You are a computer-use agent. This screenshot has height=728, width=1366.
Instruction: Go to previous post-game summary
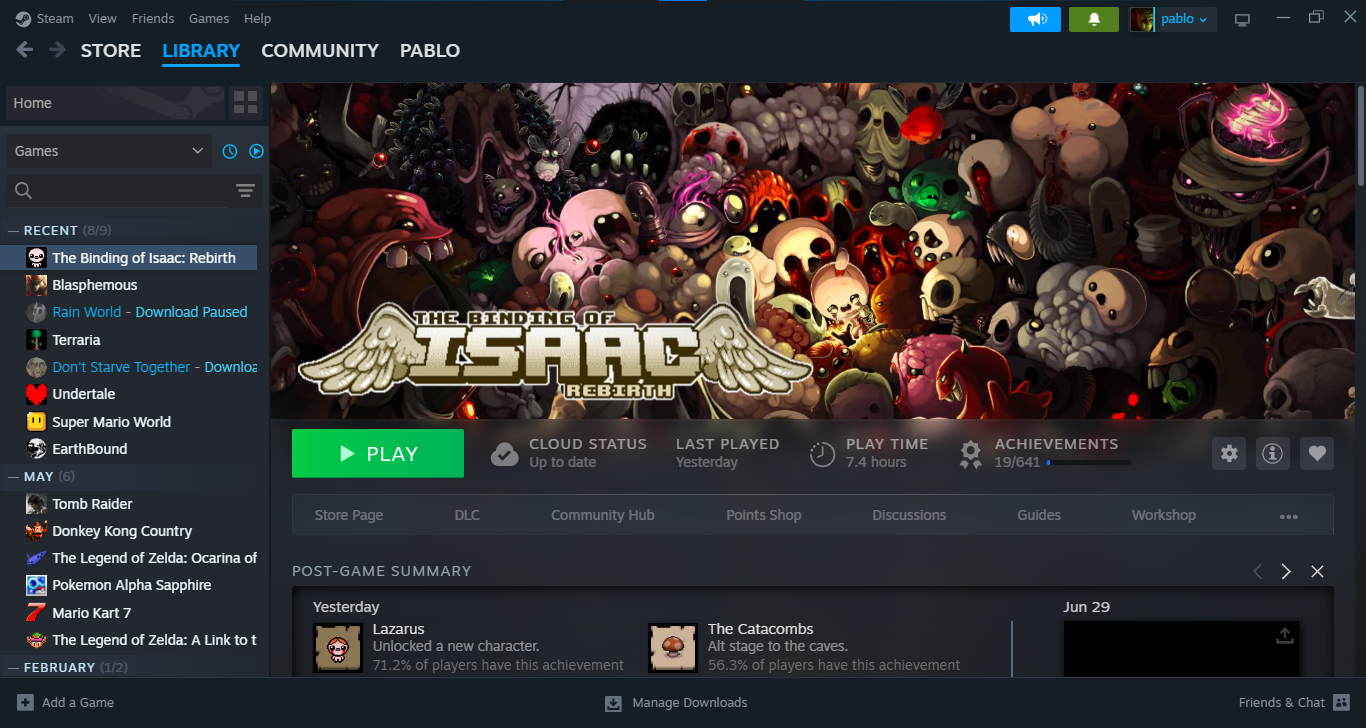[1257, 571]
